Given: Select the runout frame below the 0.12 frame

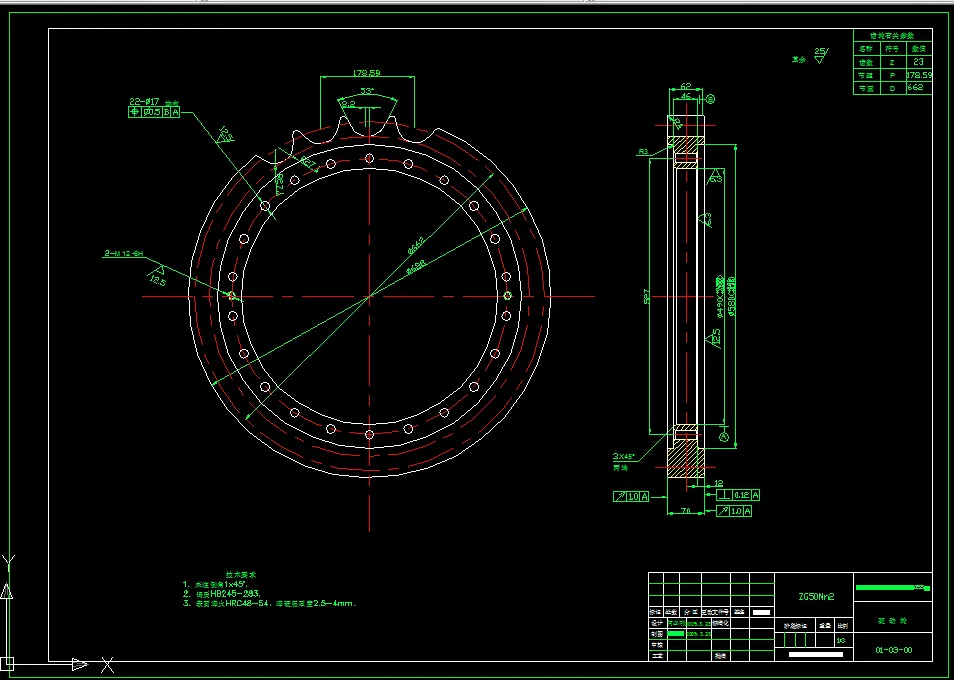Looking at the screenshot, I should [734, 512].
